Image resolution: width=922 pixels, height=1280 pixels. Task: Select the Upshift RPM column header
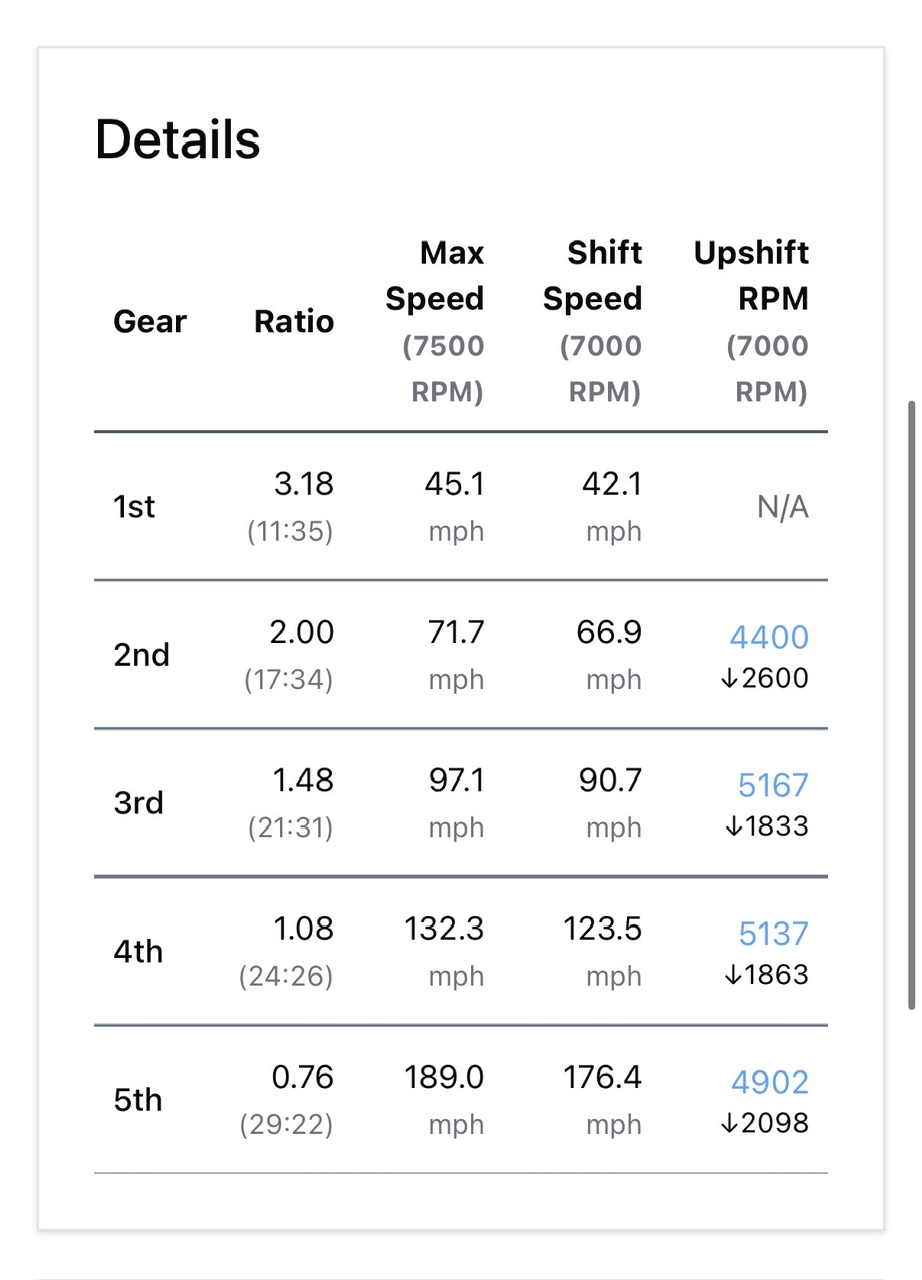[751, 276]
